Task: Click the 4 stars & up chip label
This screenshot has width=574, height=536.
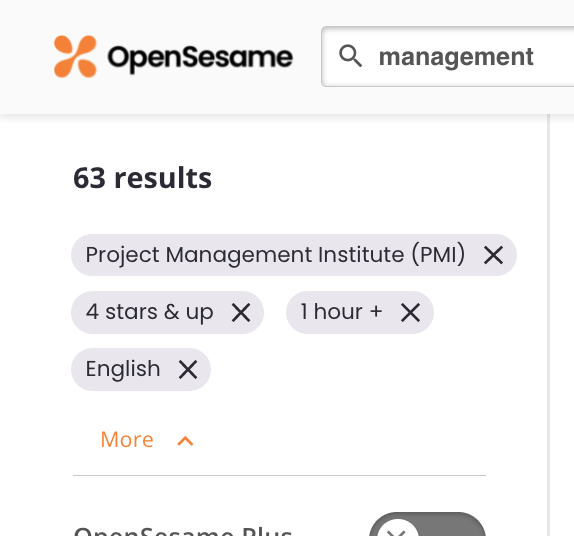Action: (149, 312)
